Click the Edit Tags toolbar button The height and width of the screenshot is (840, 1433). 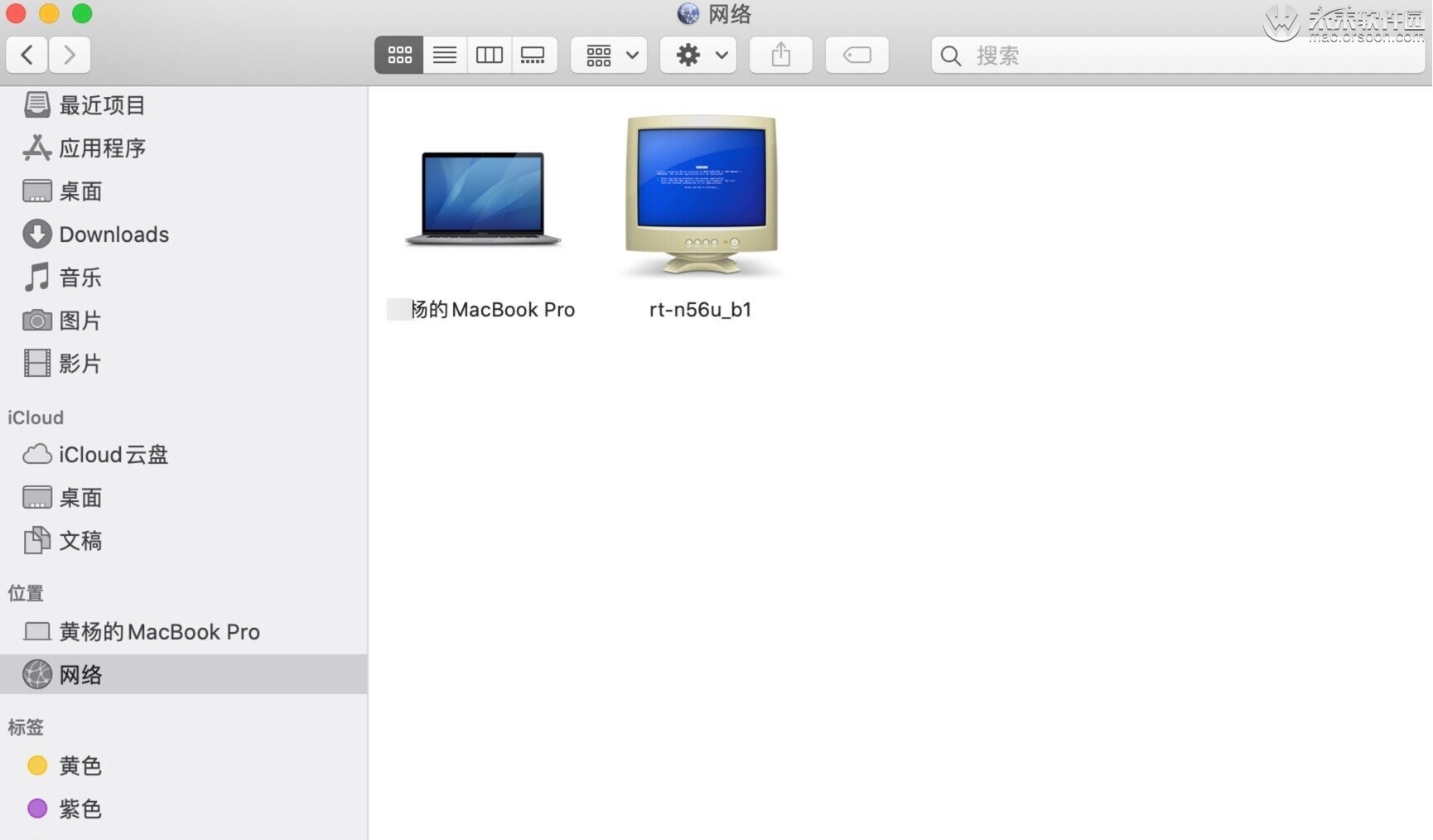(856, 56)
